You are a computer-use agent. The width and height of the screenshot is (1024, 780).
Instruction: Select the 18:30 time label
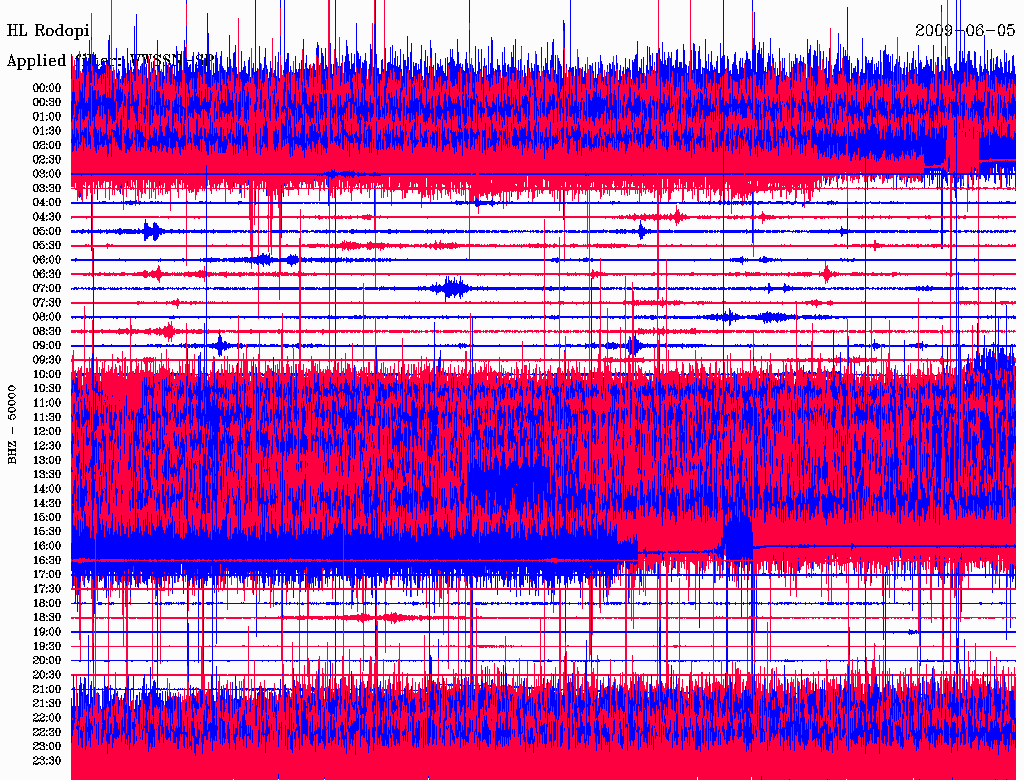point(47,618)
